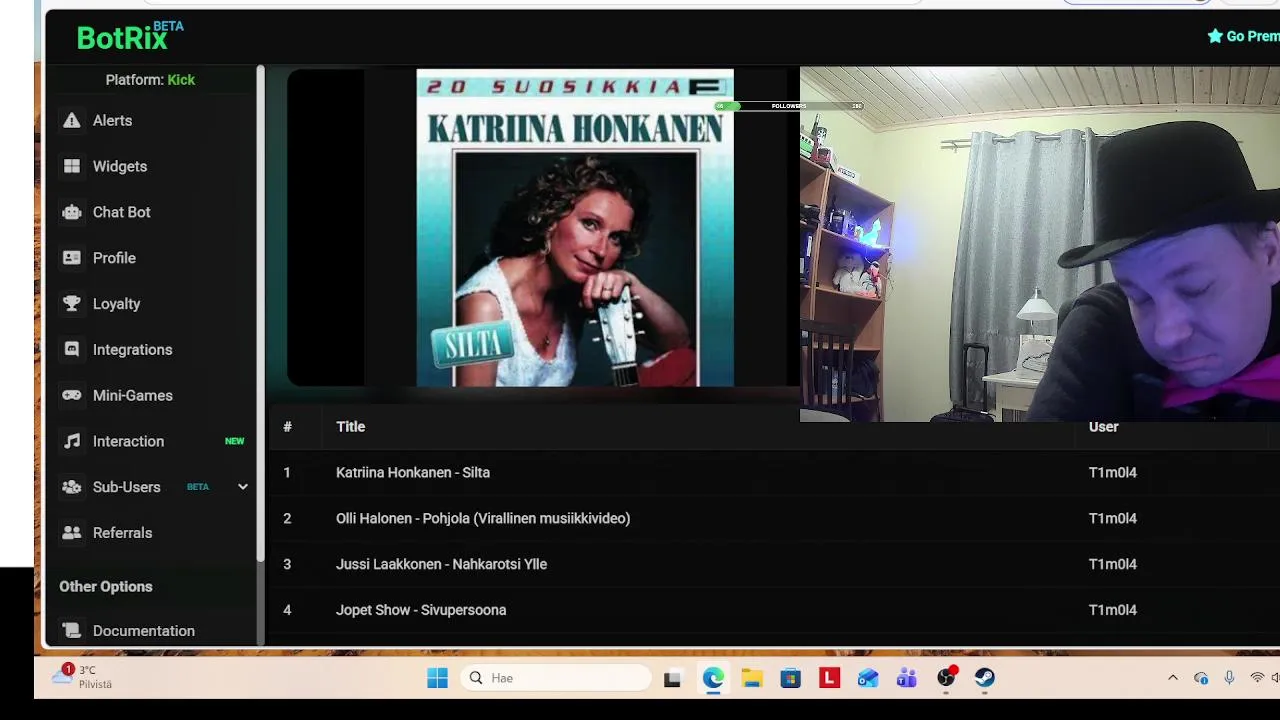Click the Other Options heading

tap(106, 587)
